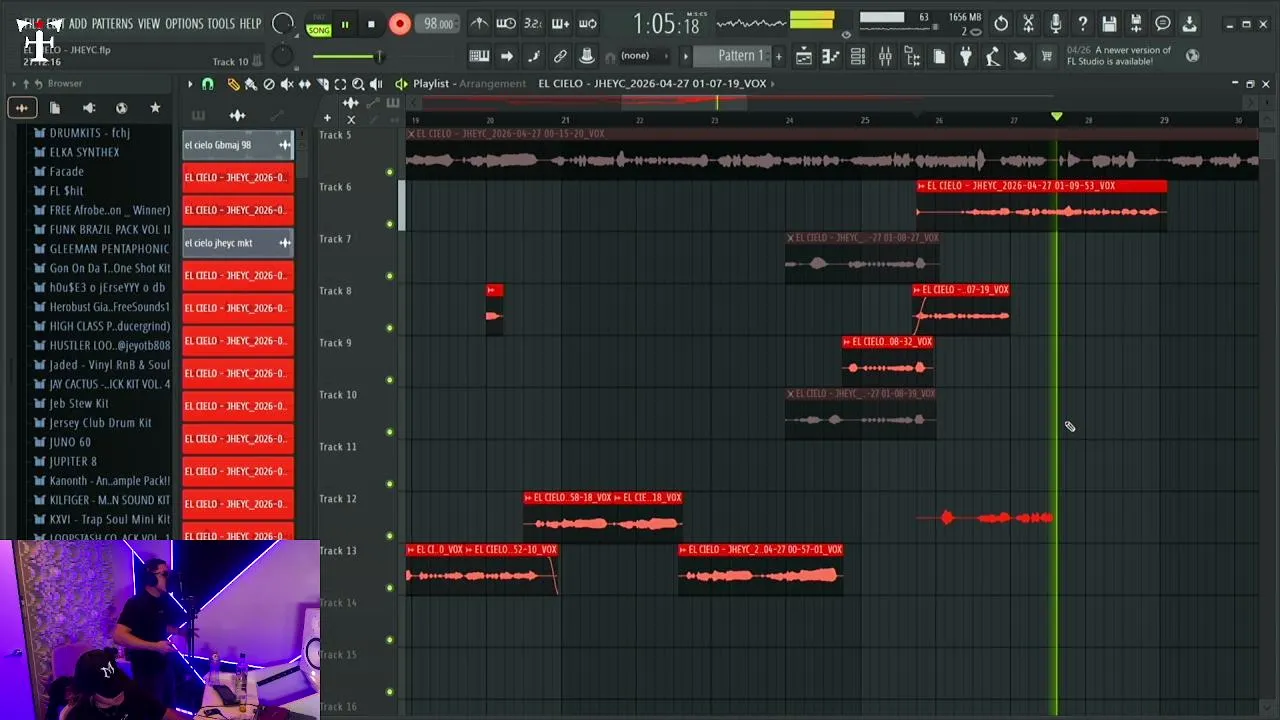The width and height of the screenshot is (1280, 720).
Task: Toggle countdown before recording
Action: [x=533, y=24]
